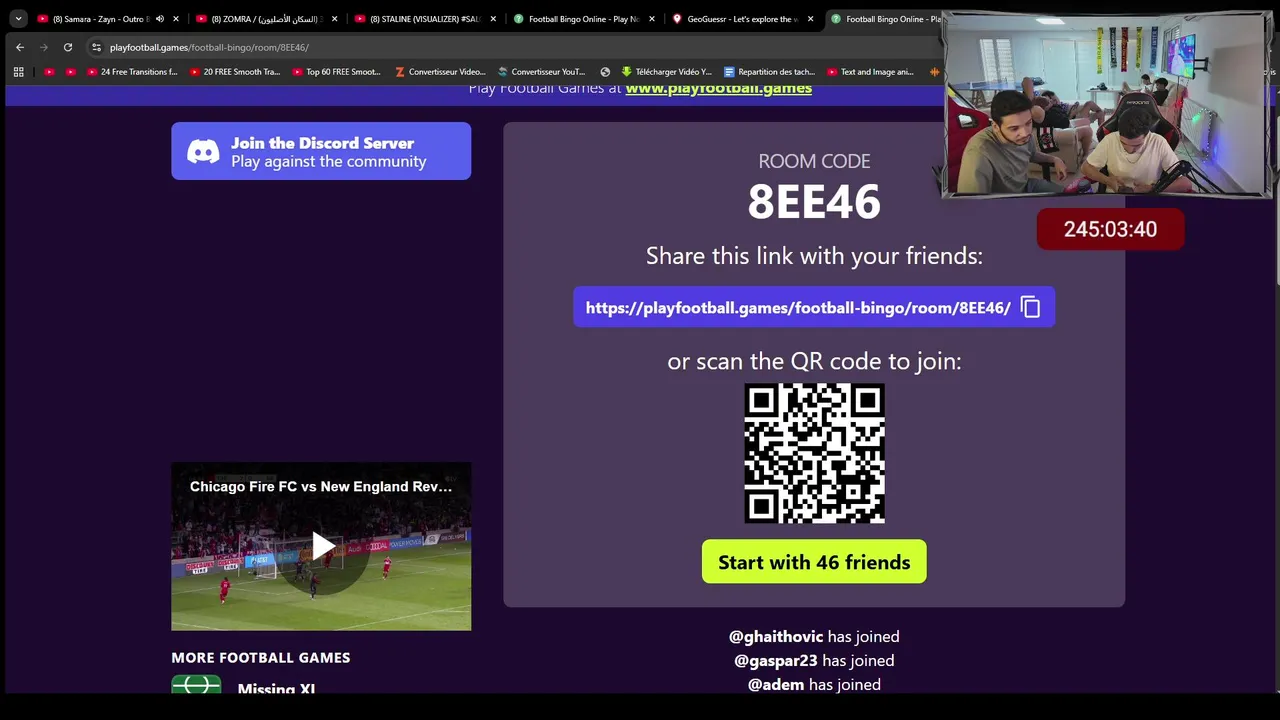This screenshot has height=720, width=1280.
Task: Click the Discord logo icon
Action: click(203, 152)
